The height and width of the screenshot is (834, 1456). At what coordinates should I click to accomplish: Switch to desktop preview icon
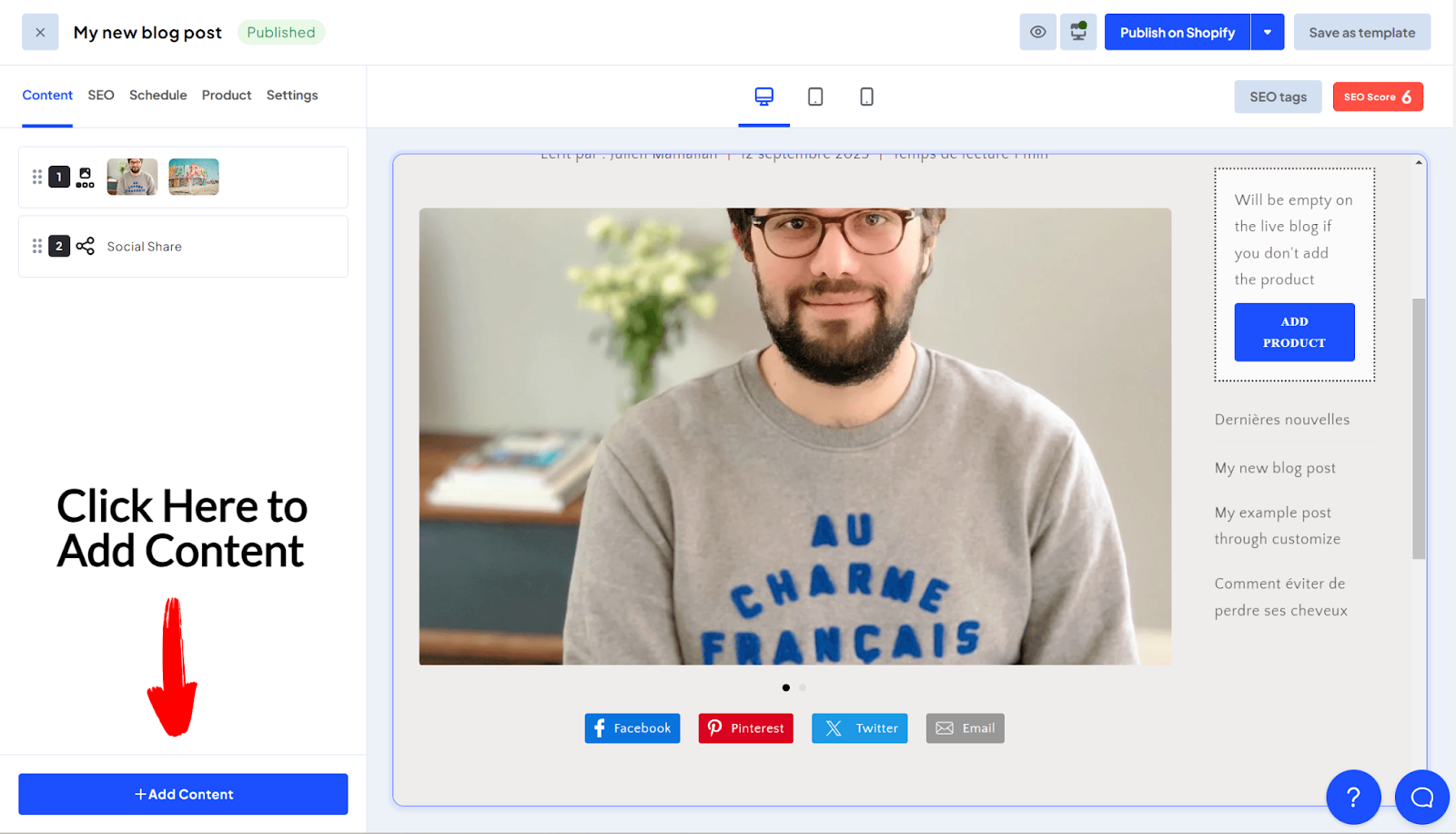(763, 97)
